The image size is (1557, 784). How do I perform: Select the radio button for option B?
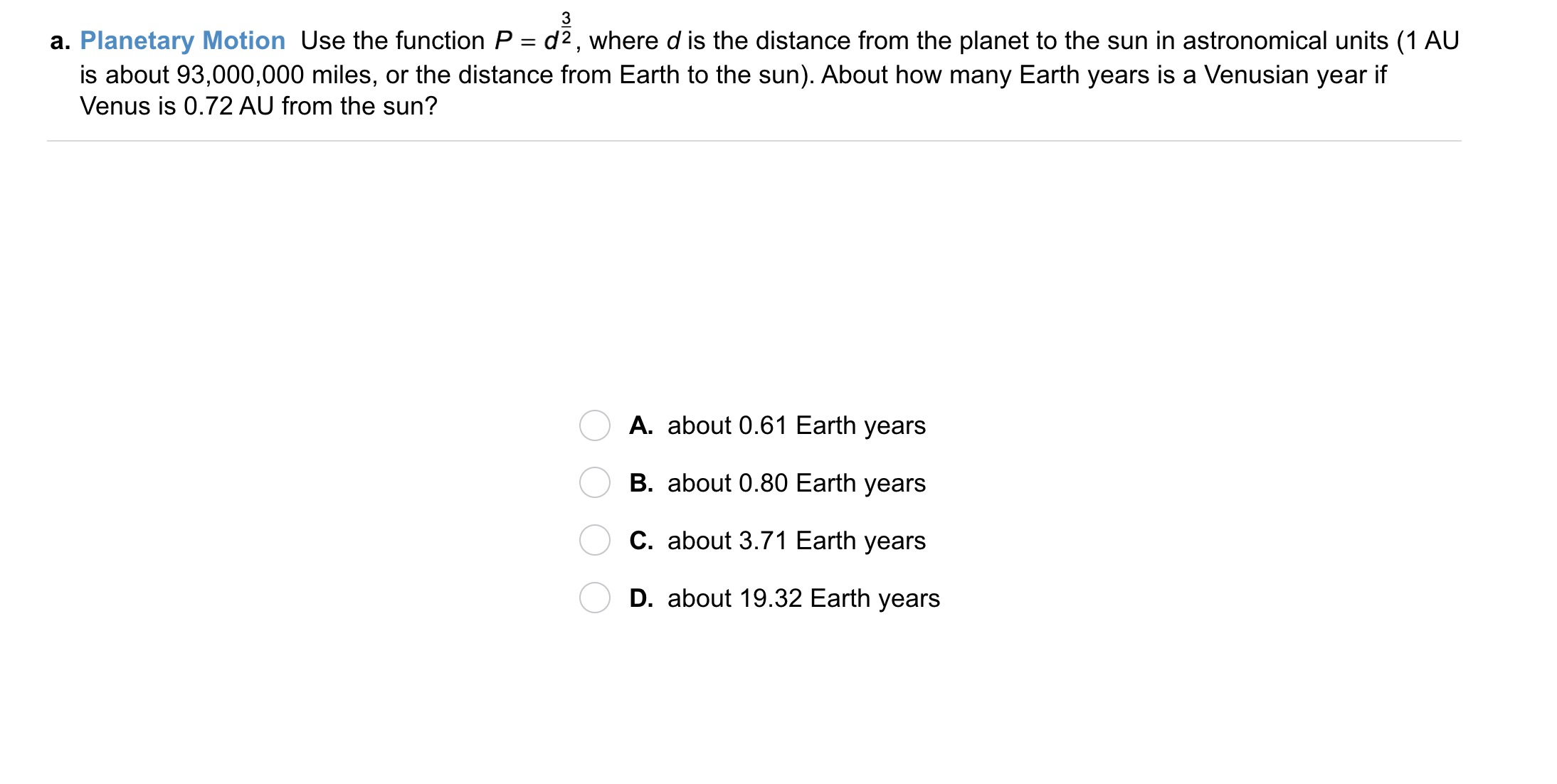click(x=594, y=483)
